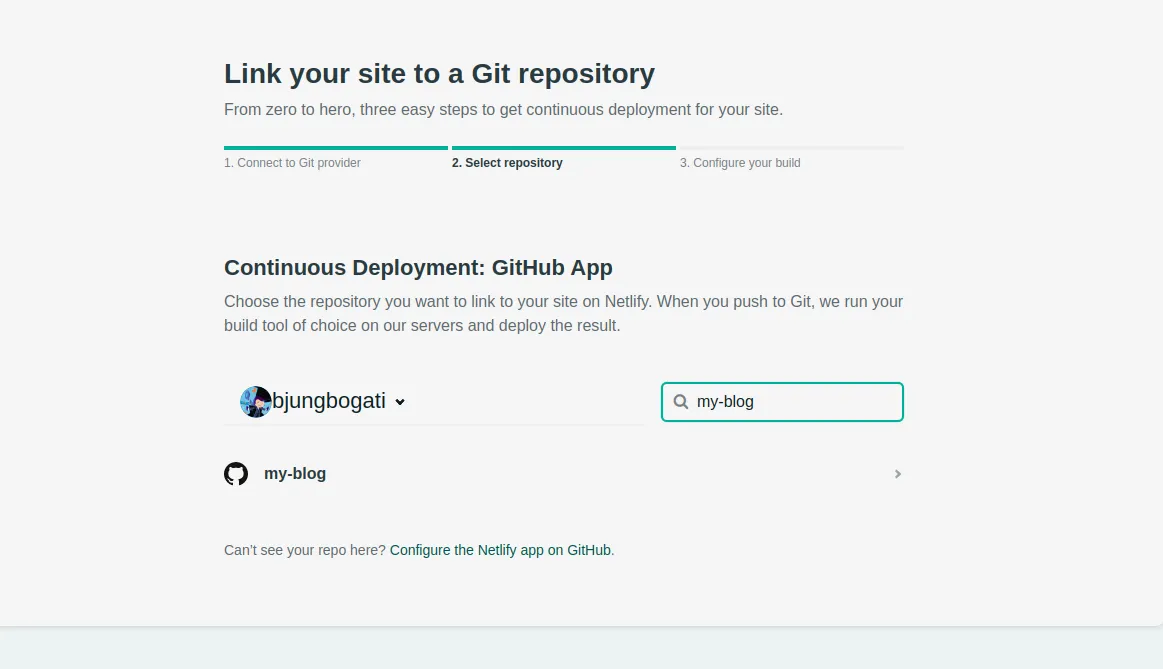
Task: Click the 'Choose the repository' description paragraph
Action: pyautogui.click(x=563, y=313)
